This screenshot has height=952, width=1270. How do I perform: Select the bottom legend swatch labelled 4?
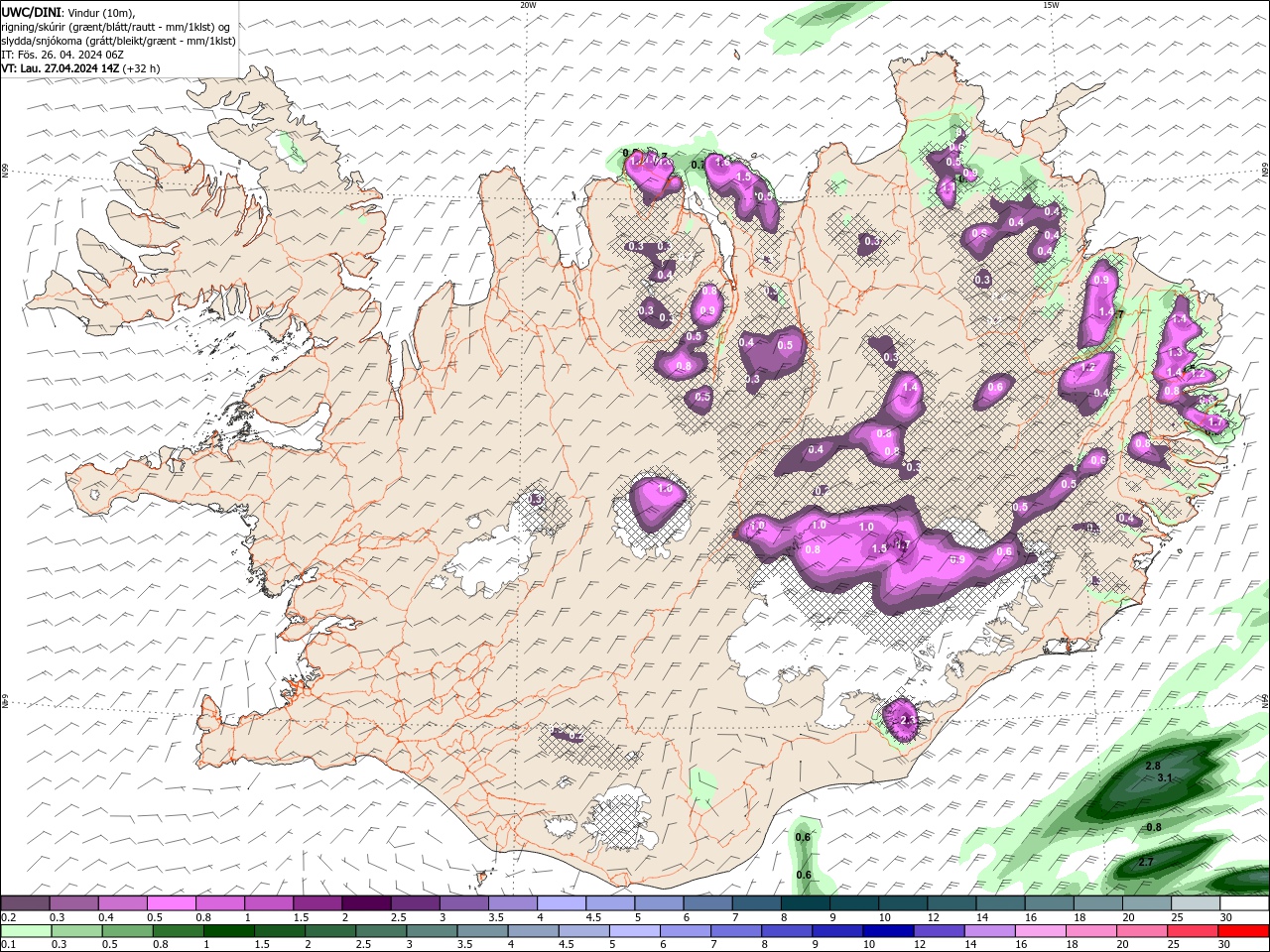[x=532, y=931]
